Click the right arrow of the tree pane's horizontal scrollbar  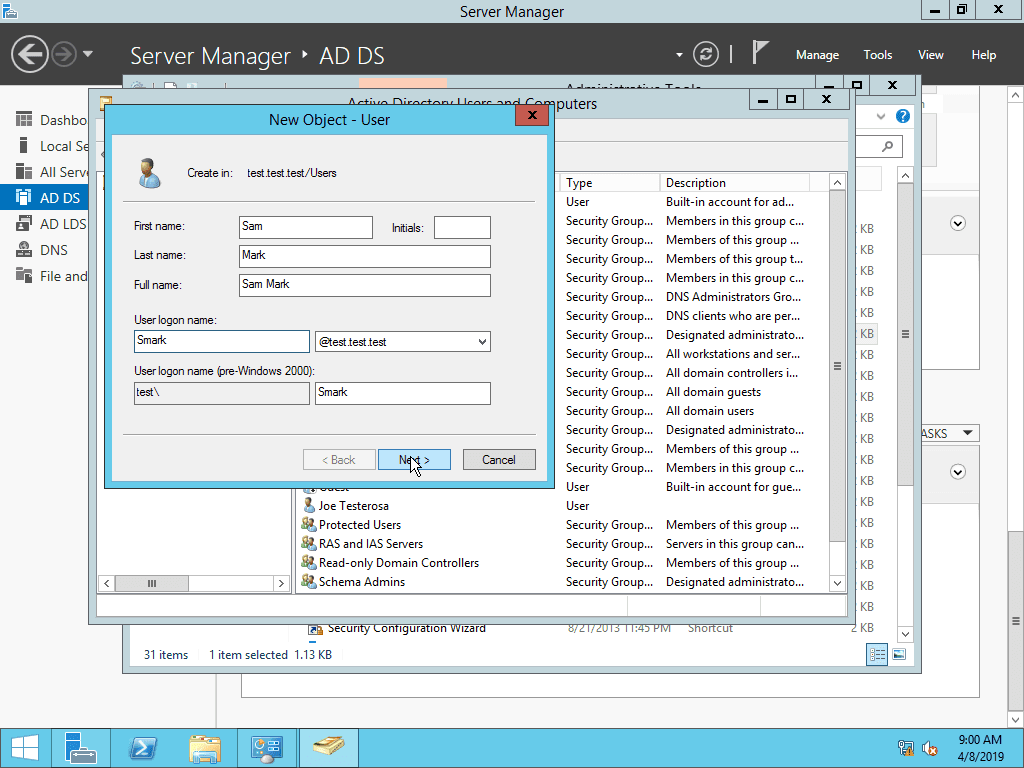pos(281,583)
